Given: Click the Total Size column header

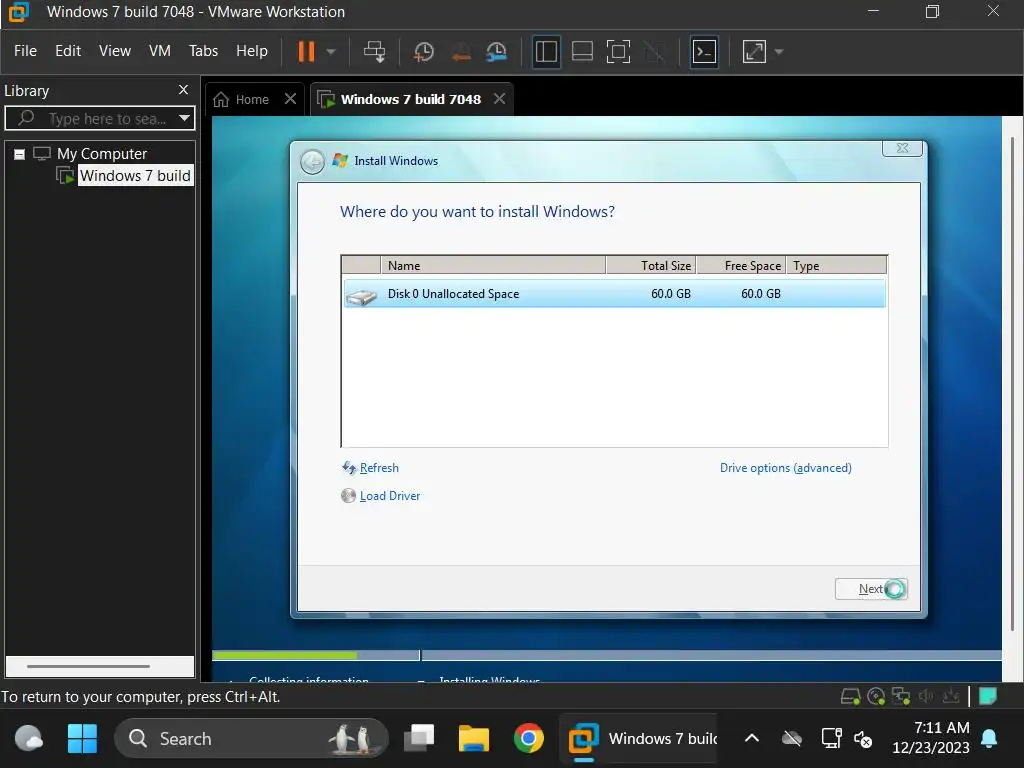Looking at the screenshot, I should [651, 265].
